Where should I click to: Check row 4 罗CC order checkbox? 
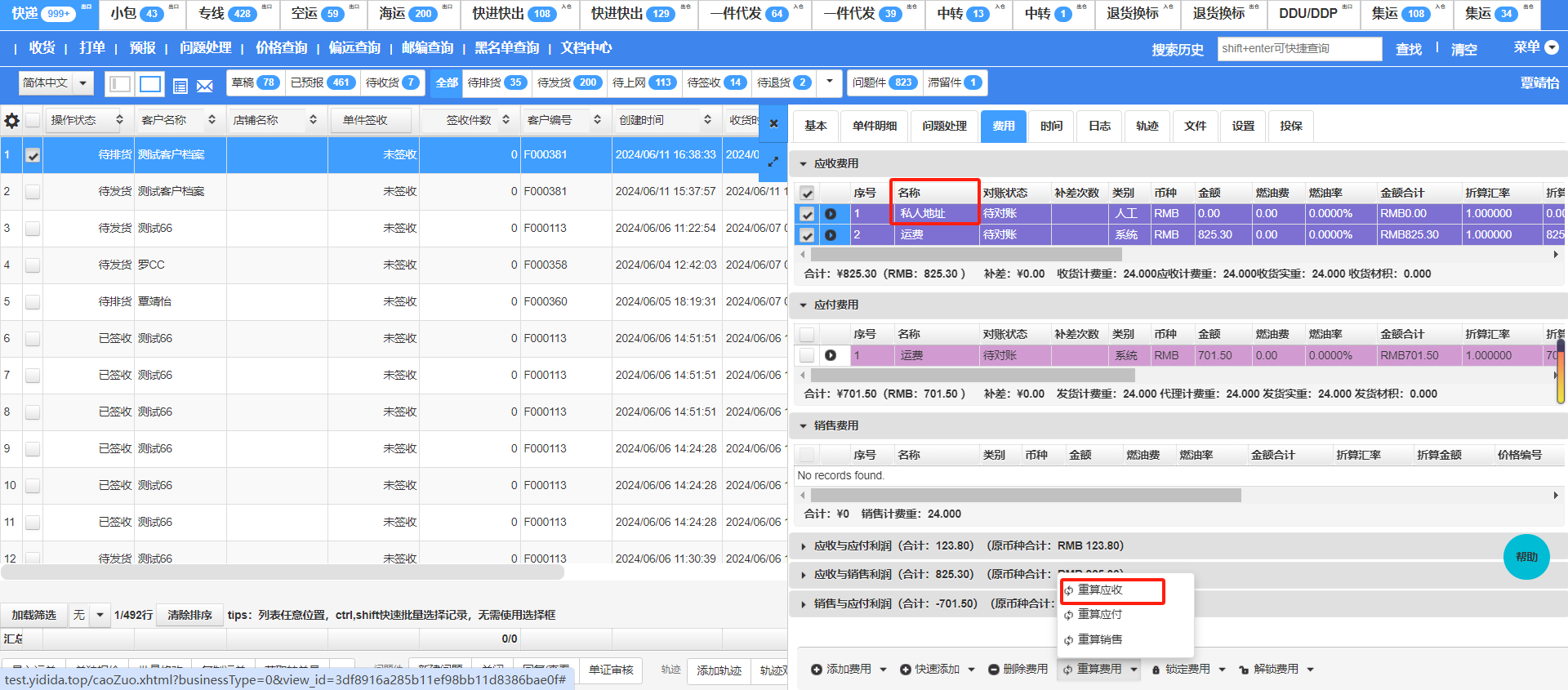click(x=33, y=265)
